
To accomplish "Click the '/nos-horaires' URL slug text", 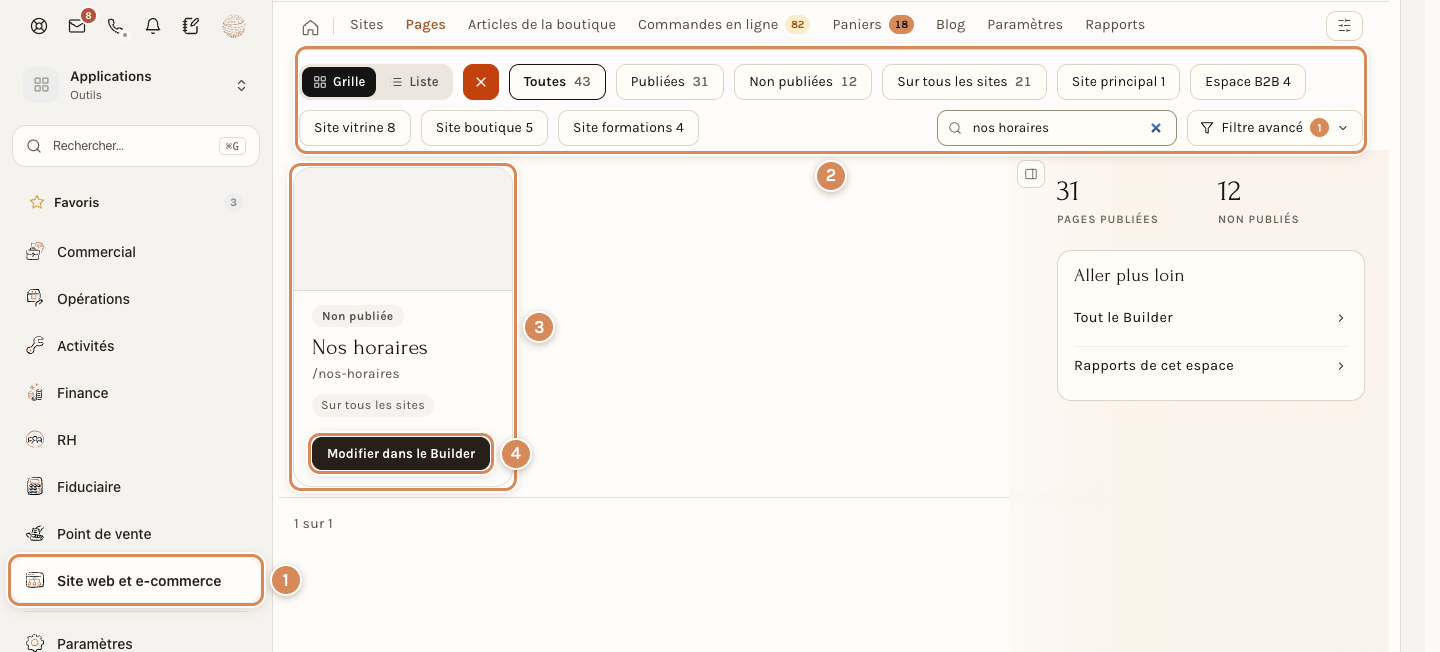I will [x=356, y=374].
